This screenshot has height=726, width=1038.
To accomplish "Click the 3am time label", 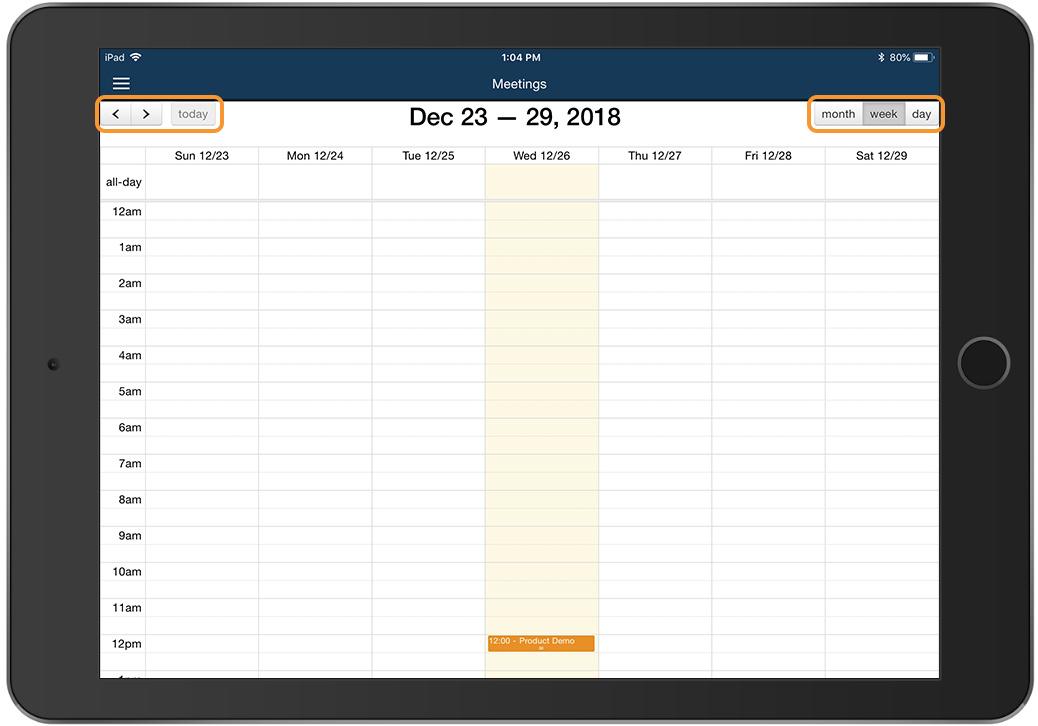I will (x=130, y=320).
